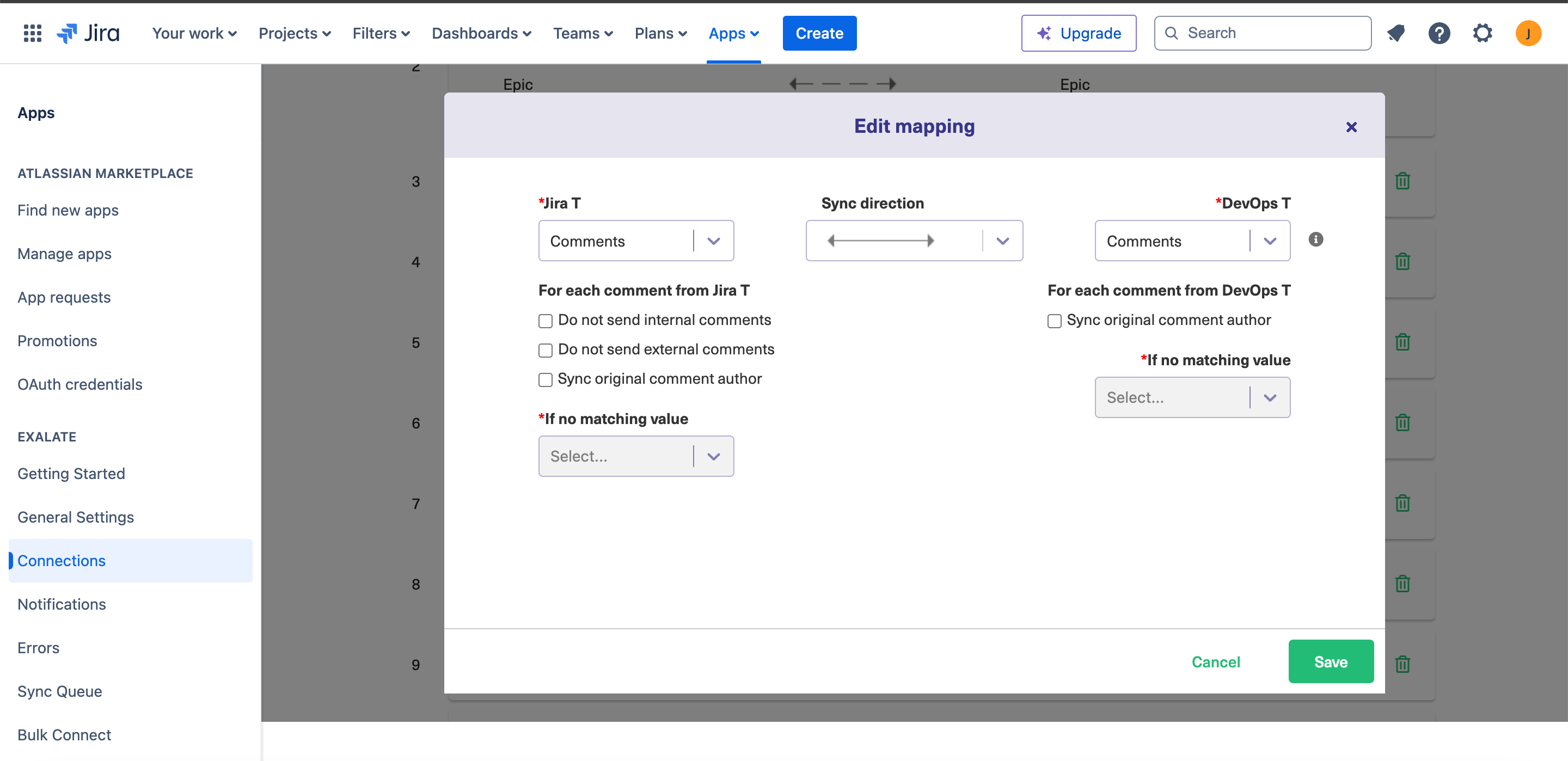This screenshot has height=761, width=1568.
Task: Save the mapping changes
Action: point(1331,662)
